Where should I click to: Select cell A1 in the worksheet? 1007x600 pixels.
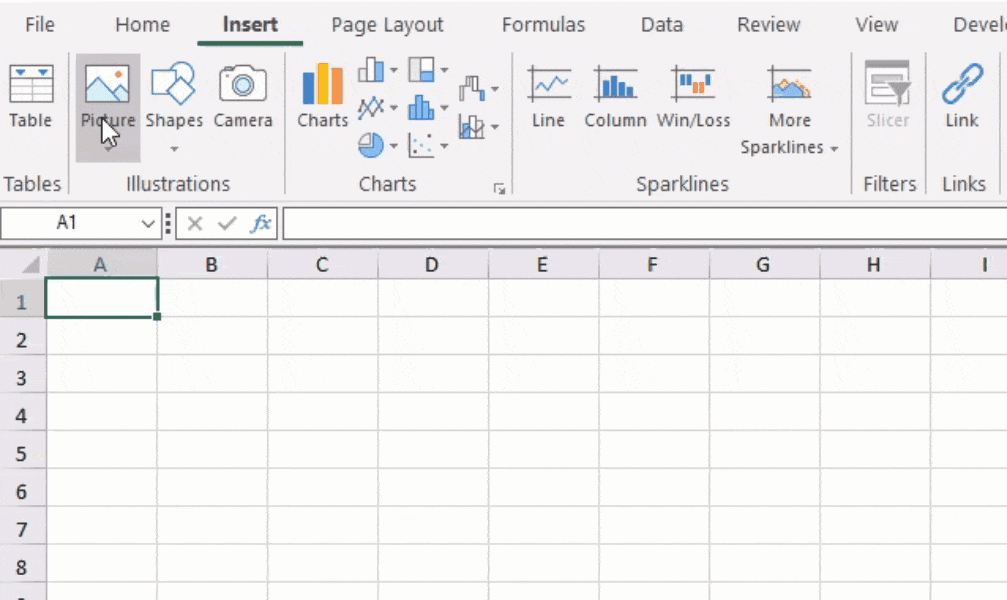[x=99, y=296]
